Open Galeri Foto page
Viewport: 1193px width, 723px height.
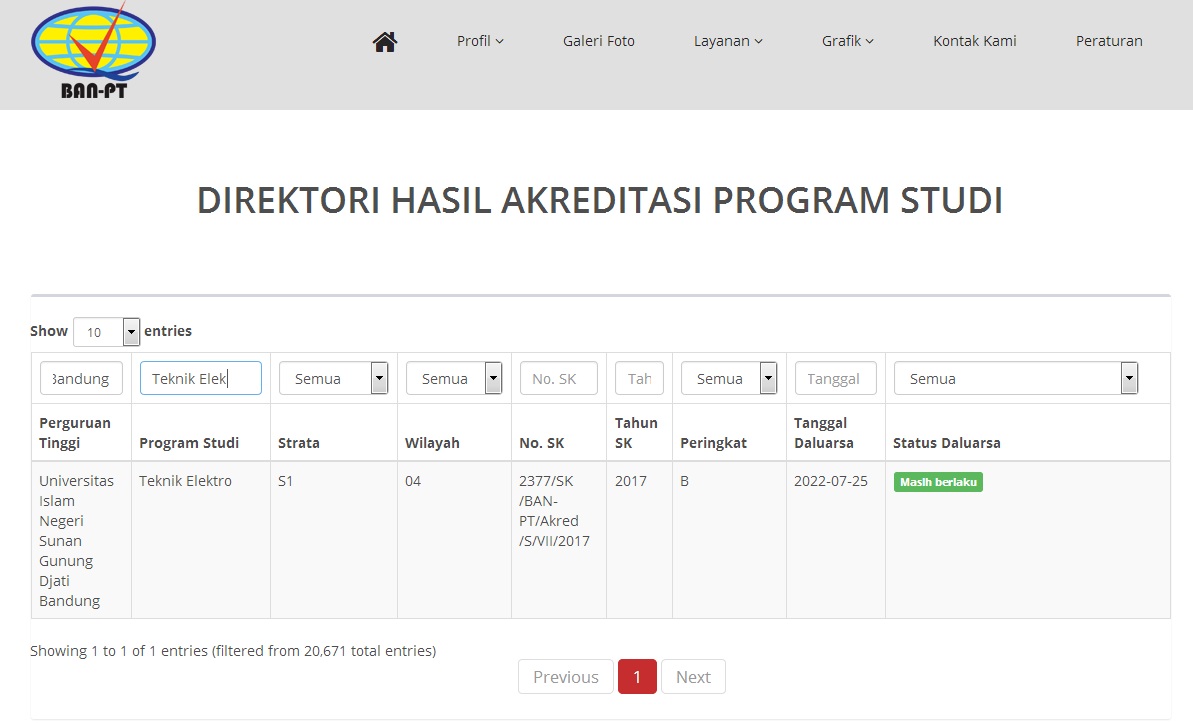tap(598, 41)
